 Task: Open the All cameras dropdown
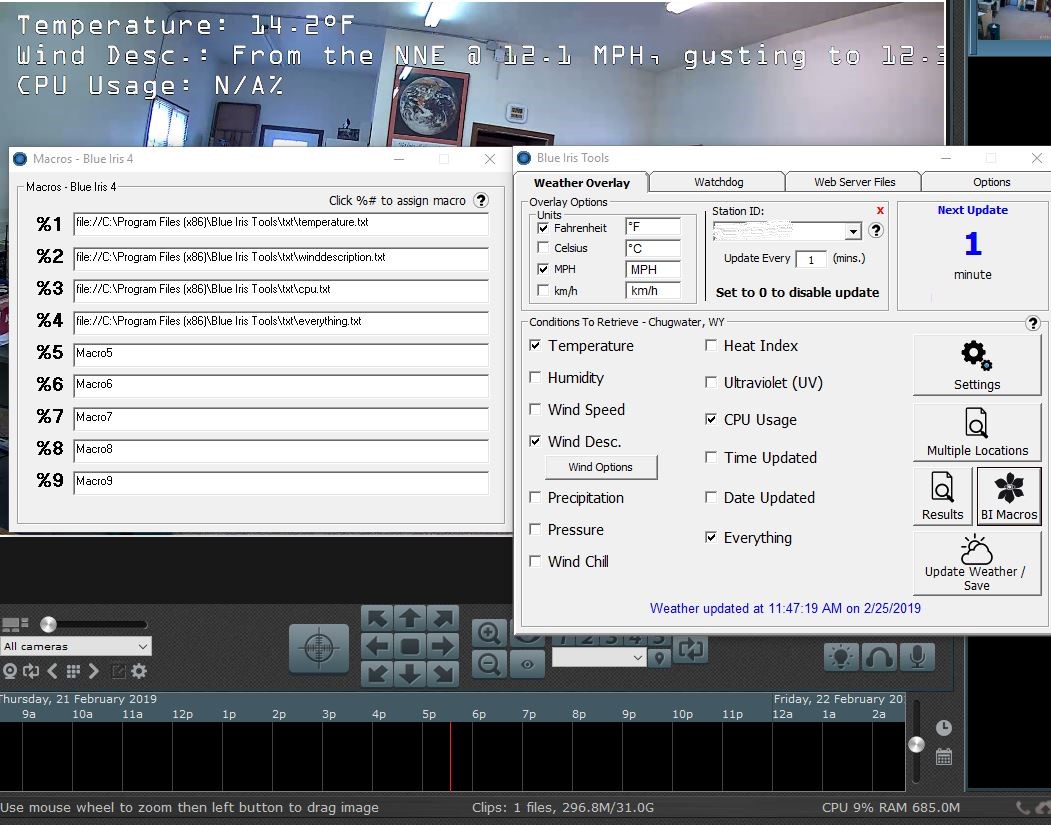click(x=76, y=646)
